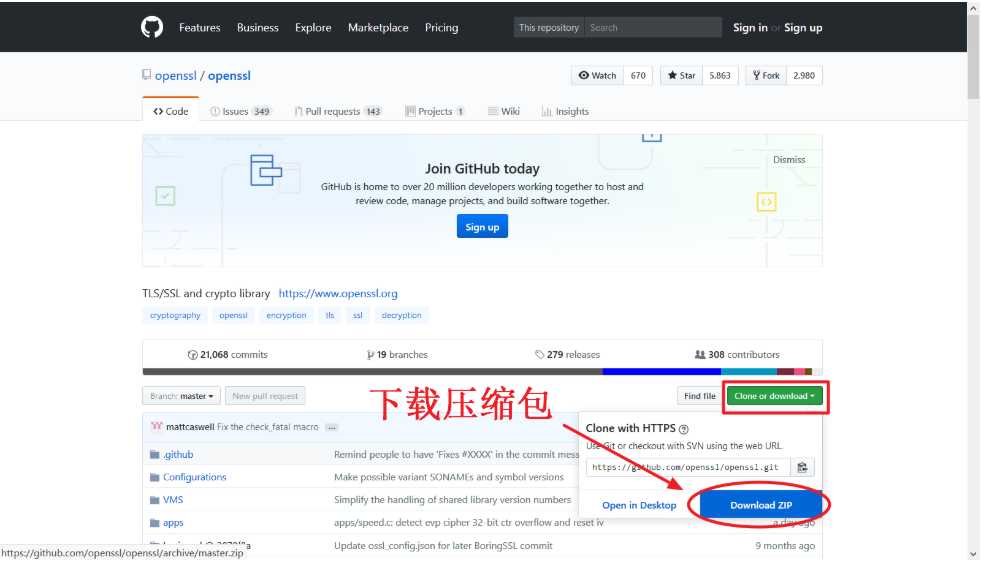
Task: Click the copy-to-clipboard icon next to clone URL
Action: (802, 467)
